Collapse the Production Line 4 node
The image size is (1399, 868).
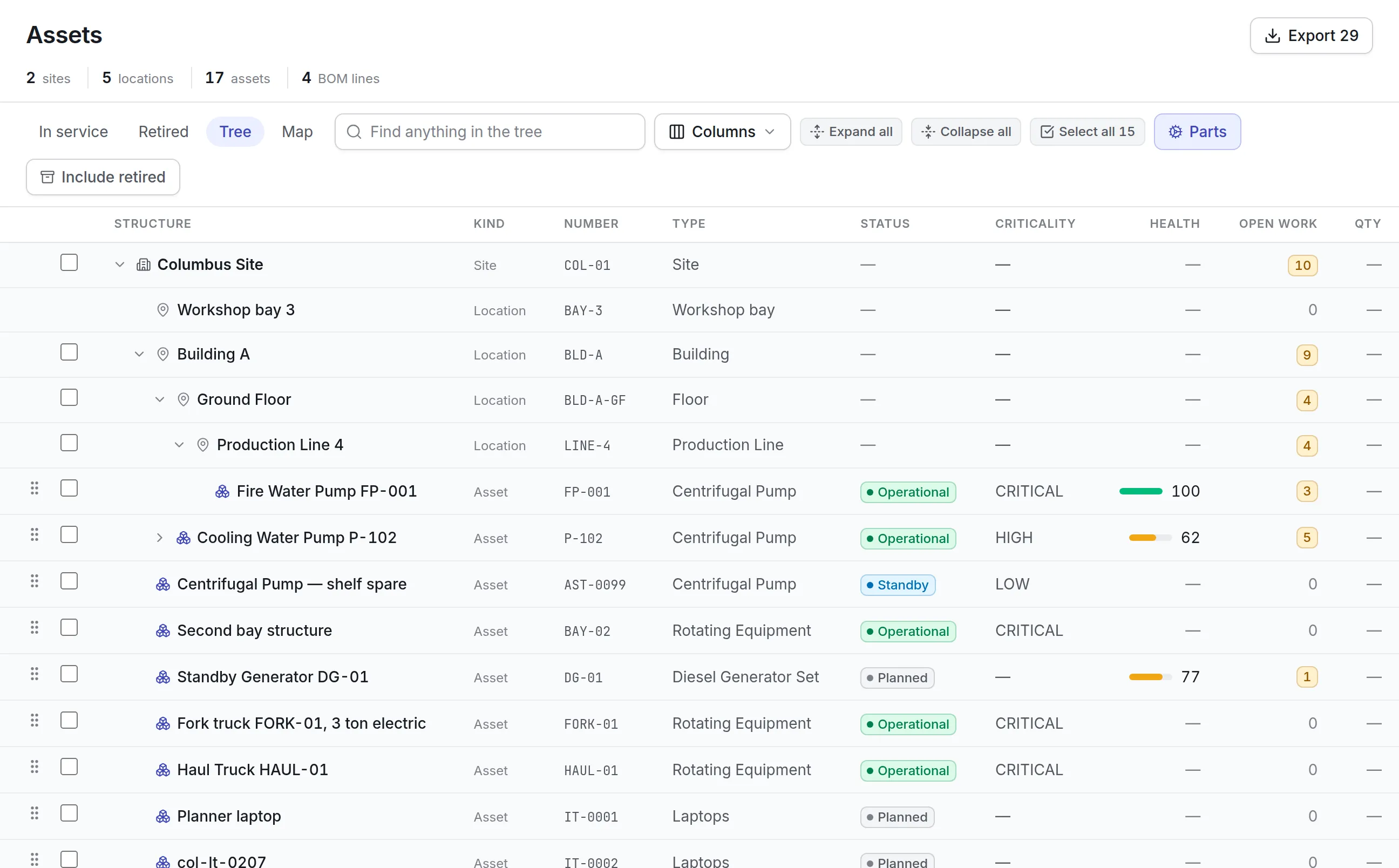click(x=179, y=445)
